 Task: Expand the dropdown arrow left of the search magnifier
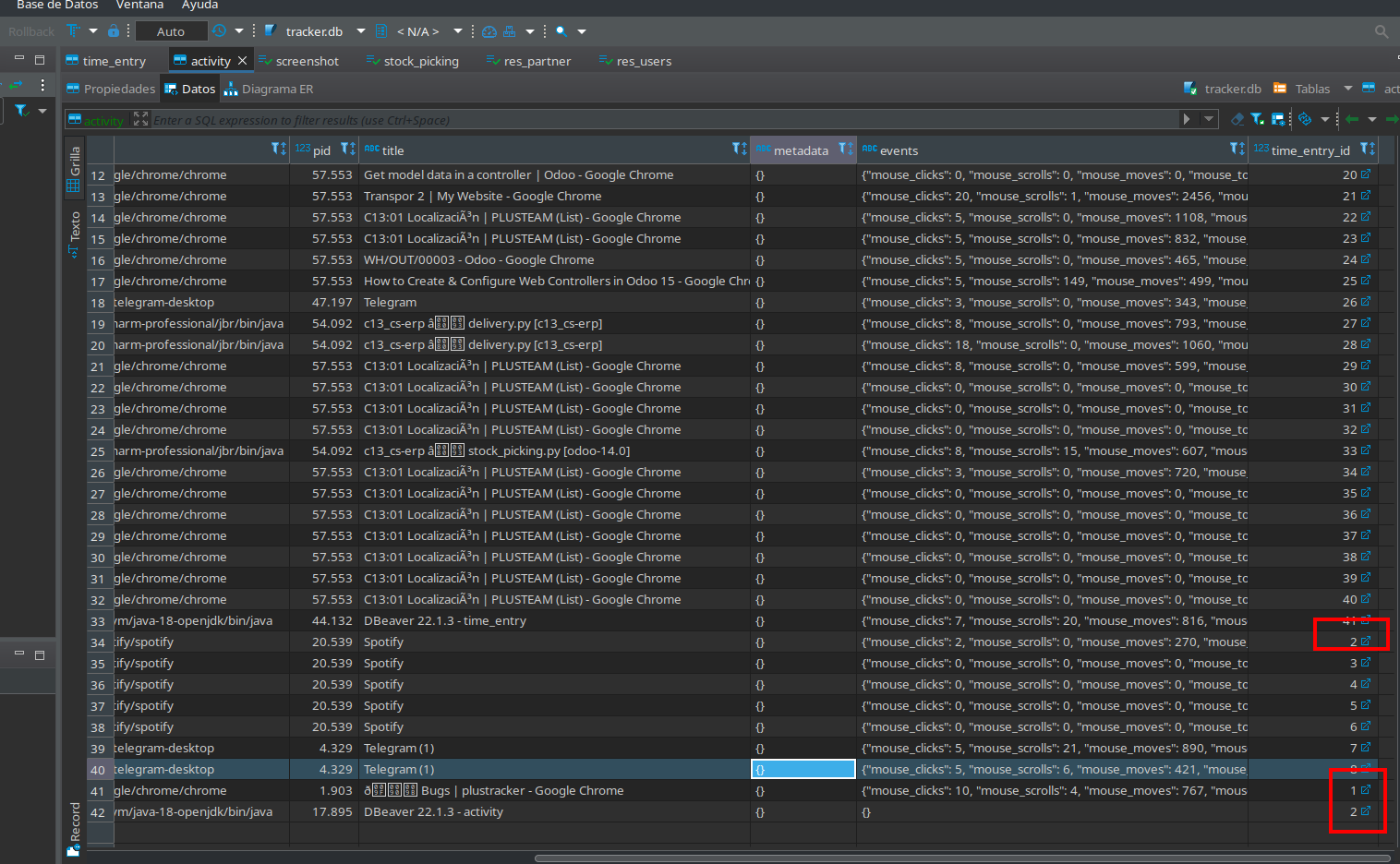530,31
